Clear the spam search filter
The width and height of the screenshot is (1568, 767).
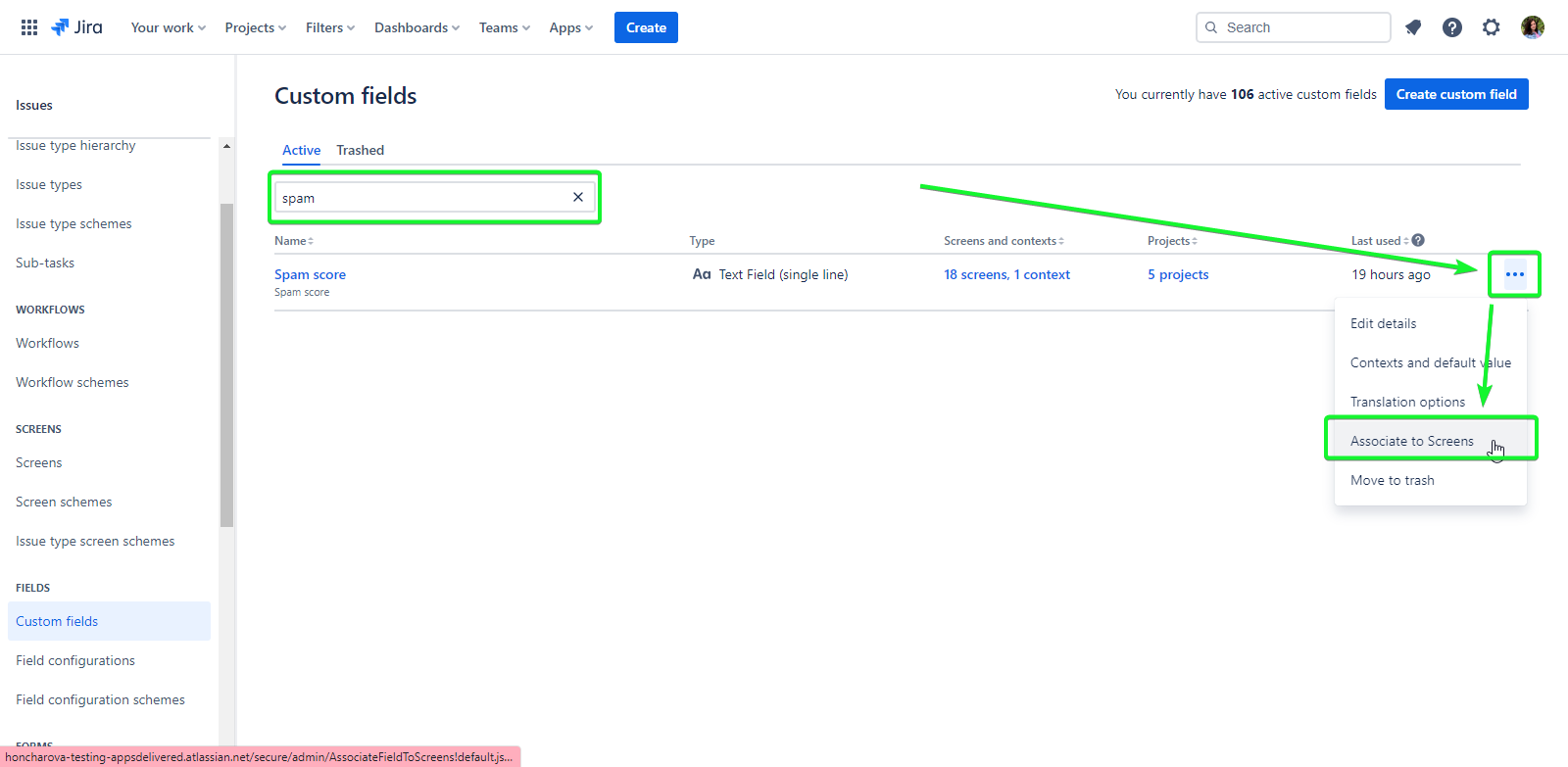click(578, 197)
